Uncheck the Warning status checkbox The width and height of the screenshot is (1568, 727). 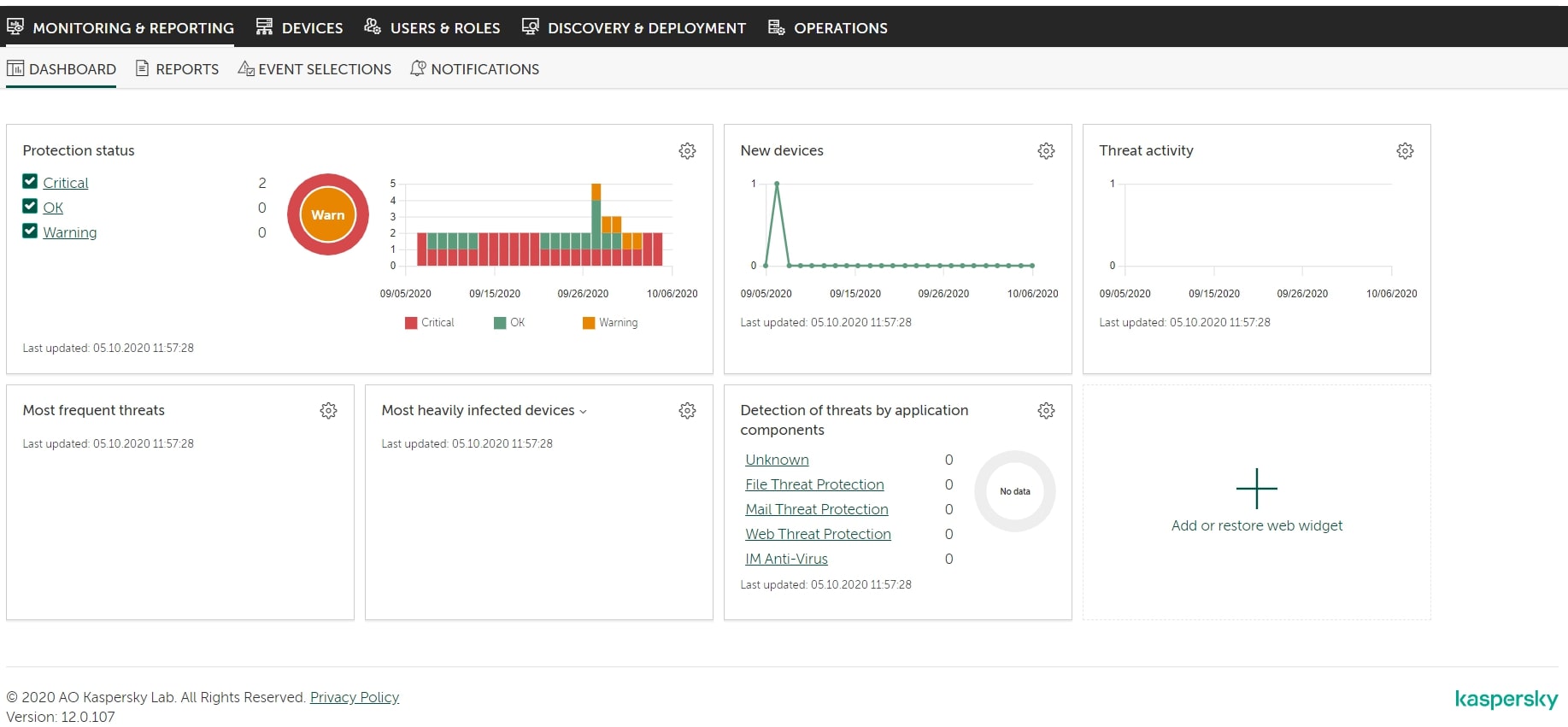point(30,231)
